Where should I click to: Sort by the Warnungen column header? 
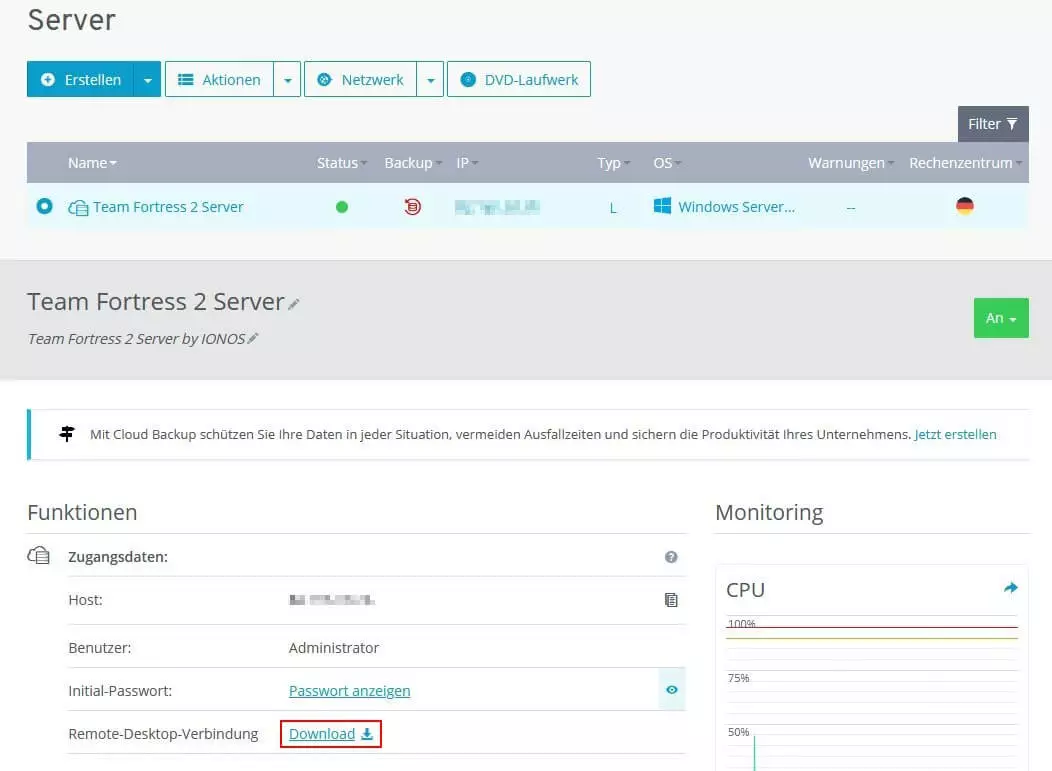pos(851,163)
